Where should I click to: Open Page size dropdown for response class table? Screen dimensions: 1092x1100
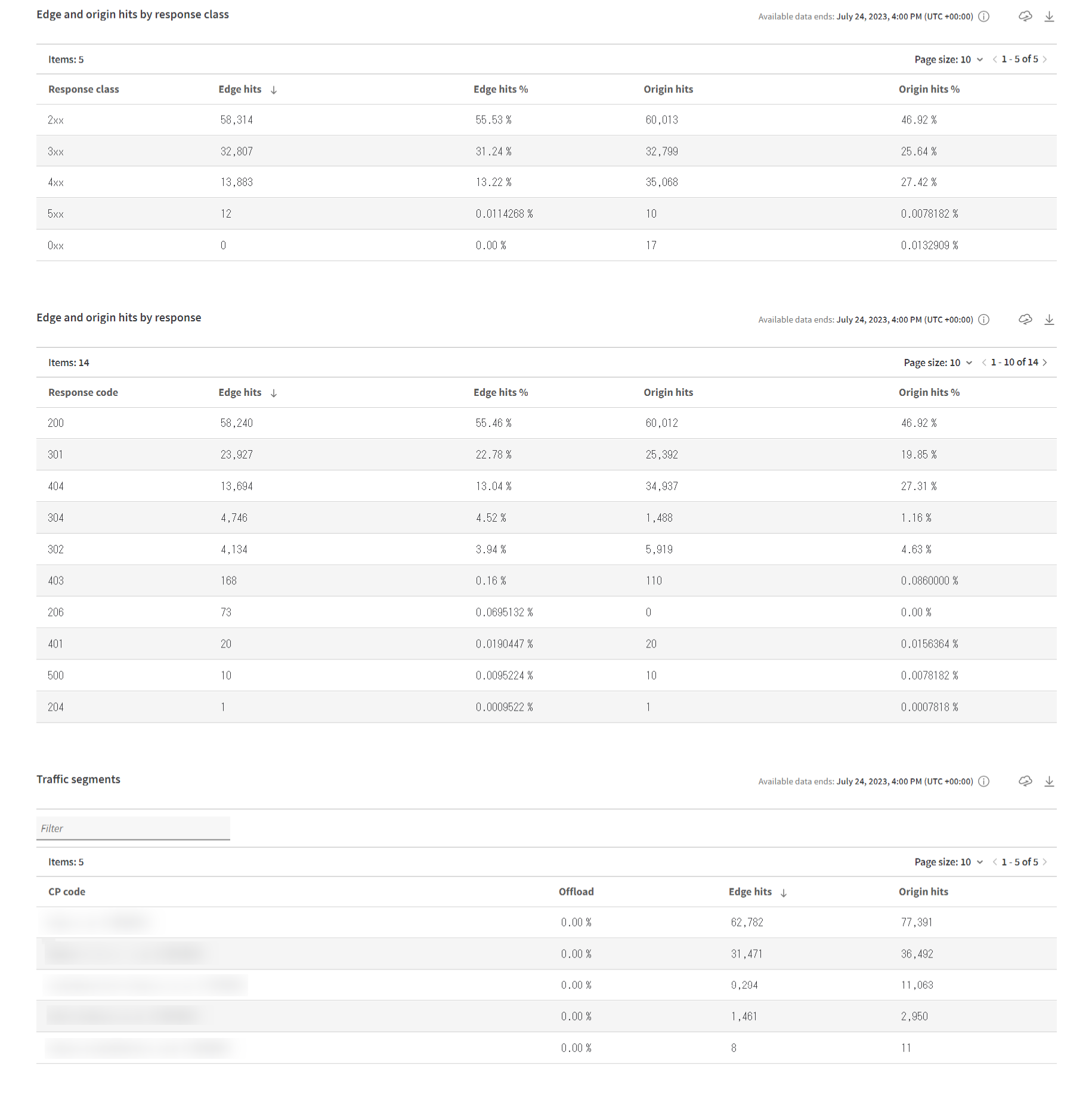pyautogui.click(x=948, y=60)
